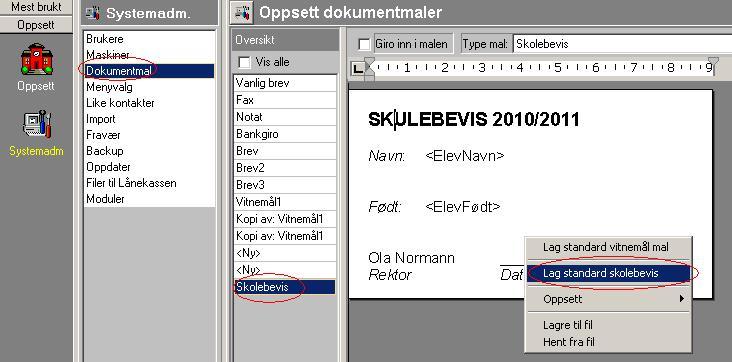
Task: Click the ruler tab-stop L marker
Action: (358, 69)
